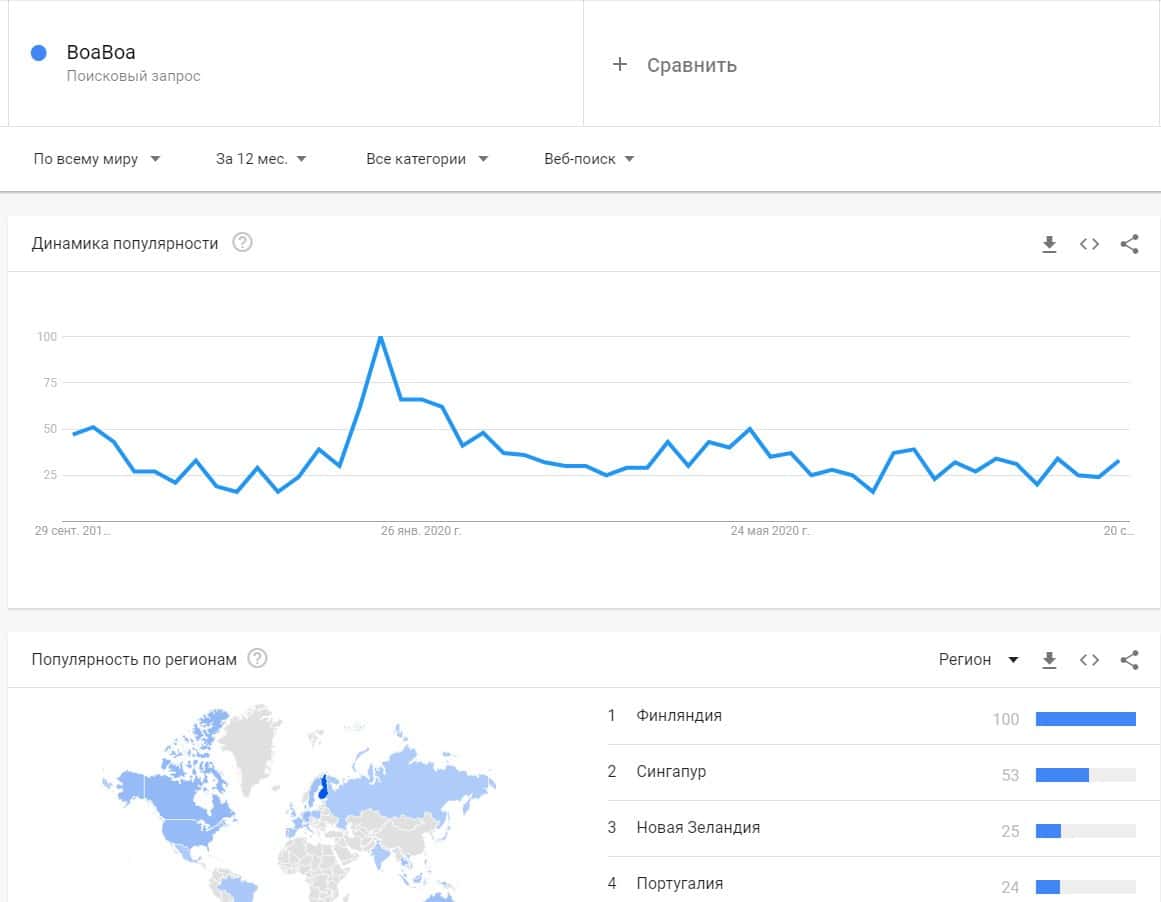
Task: Expand the Регион breakdown dropdown
Action: pos(978,660)
